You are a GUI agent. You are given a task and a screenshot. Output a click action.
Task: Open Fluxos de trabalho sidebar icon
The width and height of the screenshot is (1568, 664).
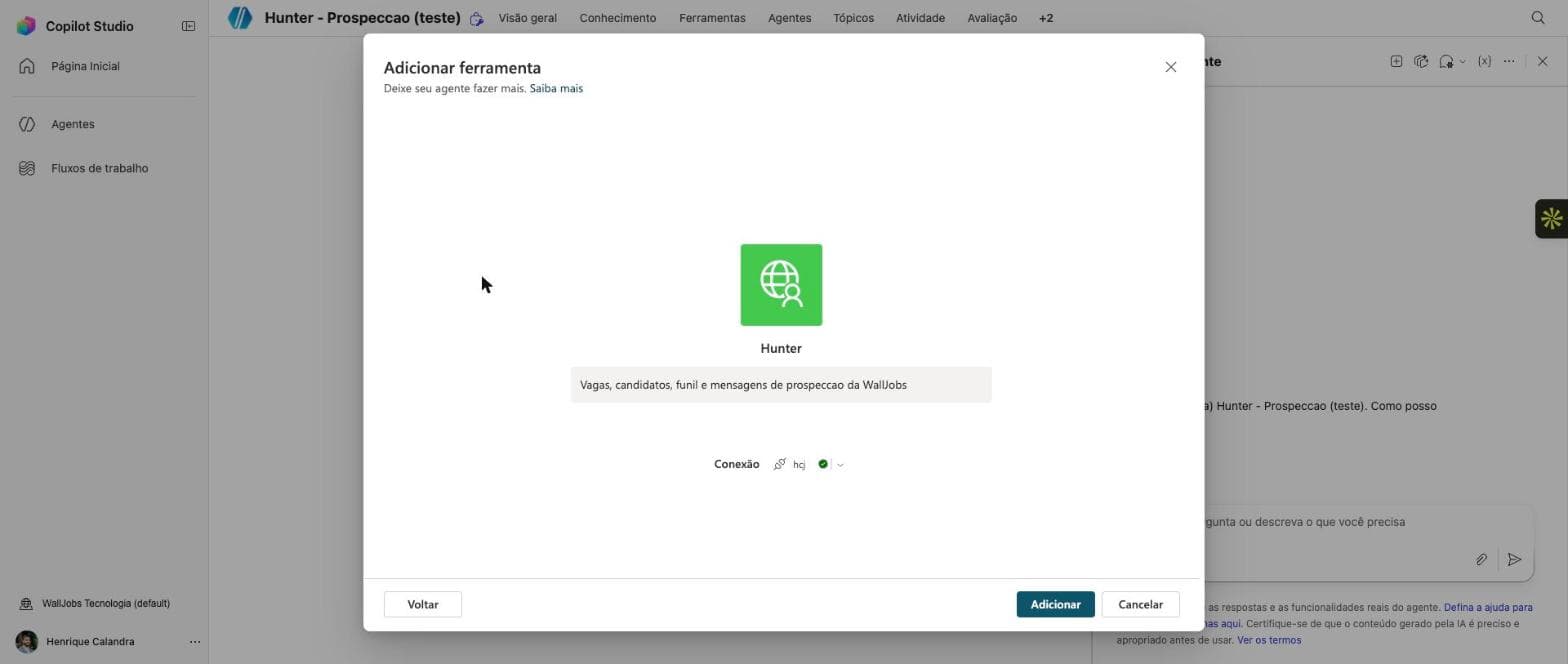pyautogui.click(x=27, y=168)
